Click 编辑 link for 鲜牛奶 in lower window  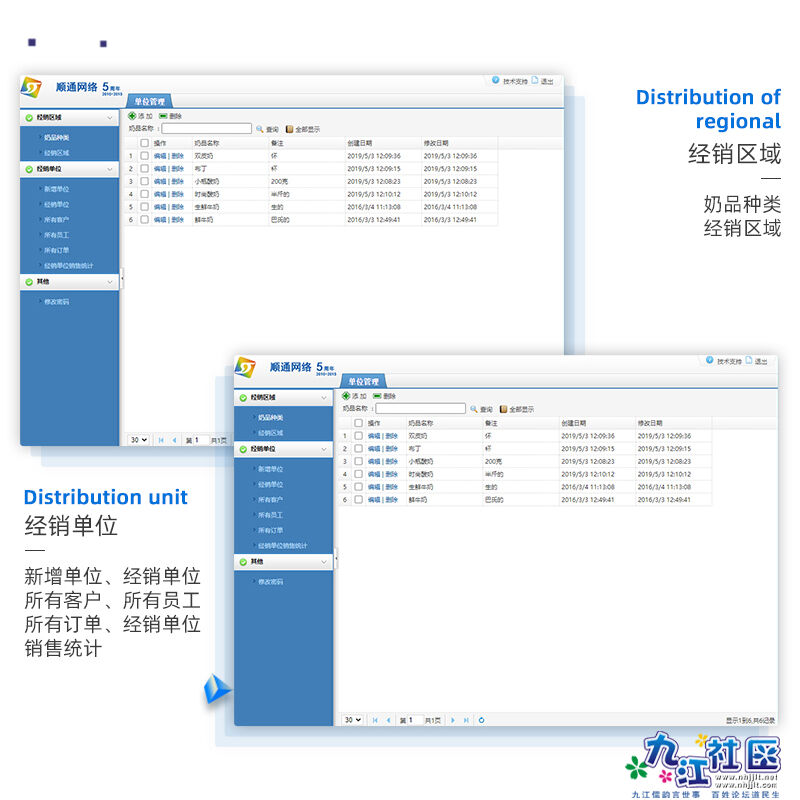point(374,499)
